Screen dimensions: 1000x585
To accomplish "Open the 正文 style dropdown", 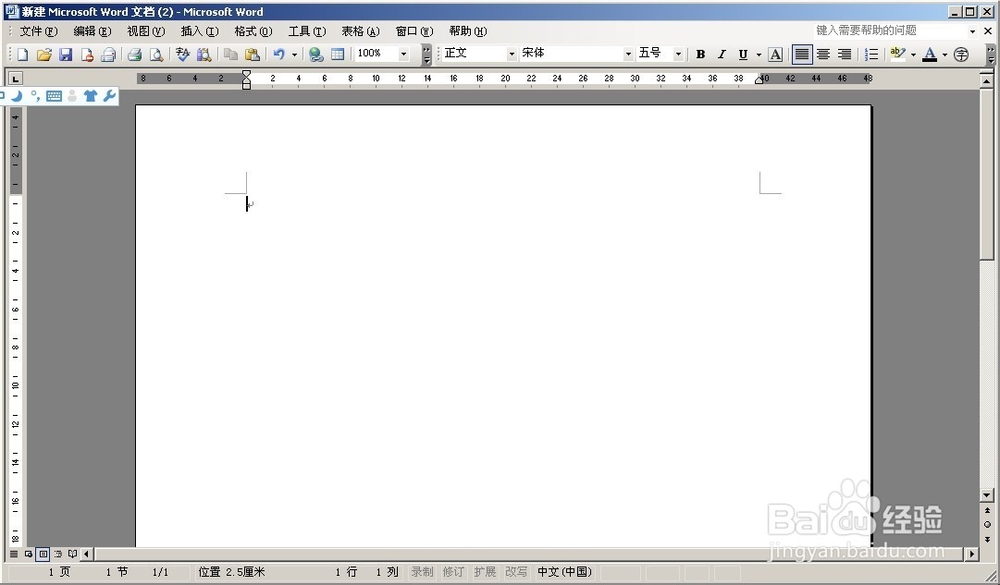I will [511, 54].
